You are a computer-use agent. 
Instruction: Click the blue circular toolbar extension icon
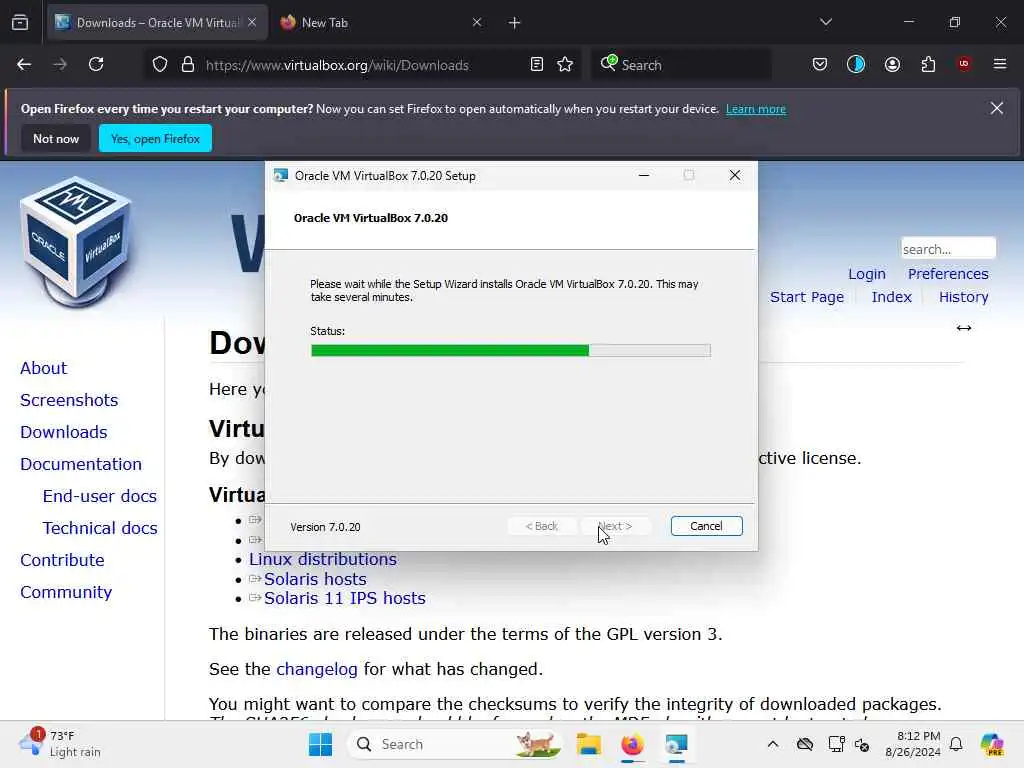[856, 64]
